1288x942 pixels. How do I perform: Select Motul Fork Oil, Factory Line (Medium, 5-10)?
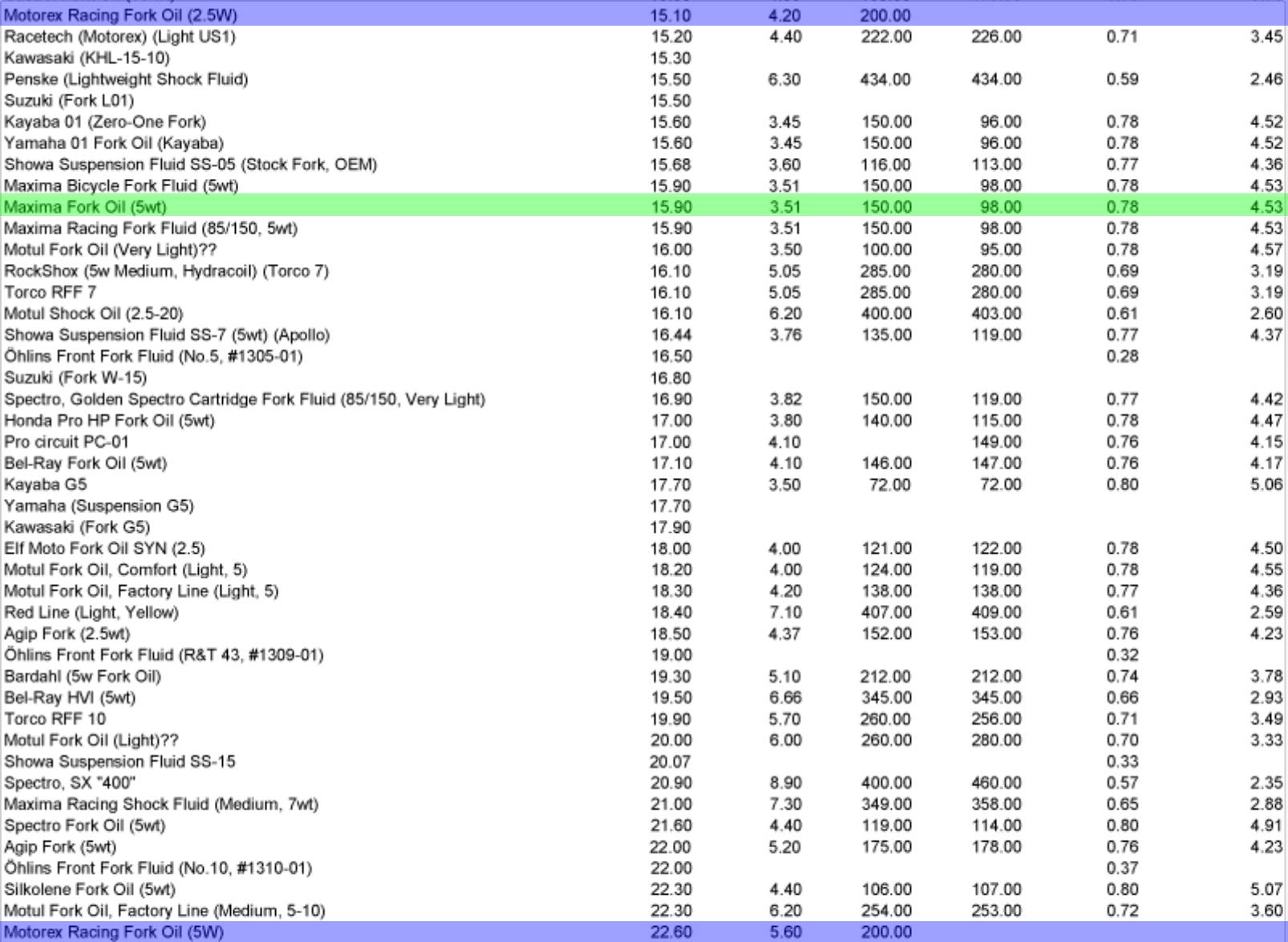coord(164,911)
